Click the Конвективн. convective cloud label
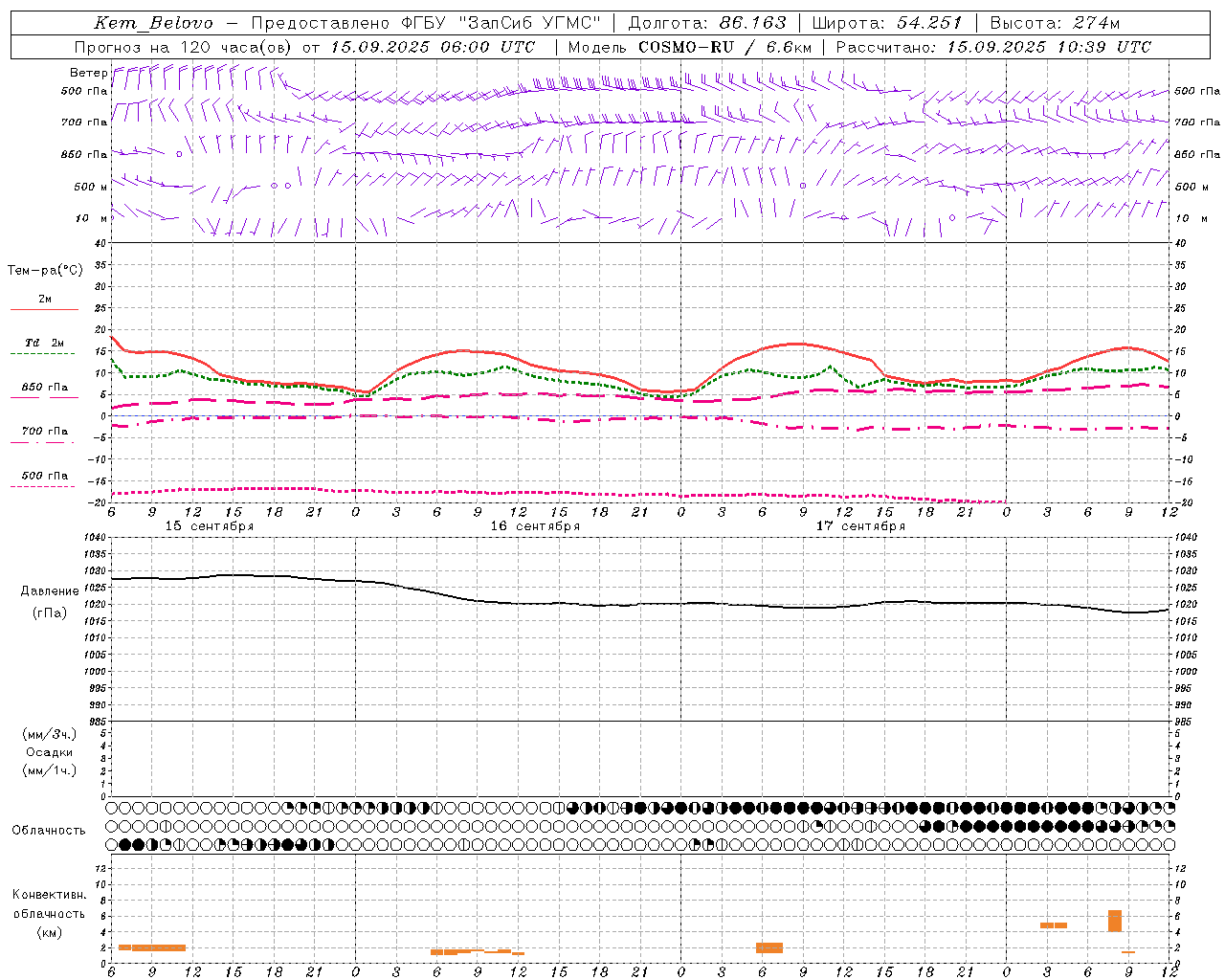Image resolution: width=1225 pixels, height=980 pixels. 49,895
